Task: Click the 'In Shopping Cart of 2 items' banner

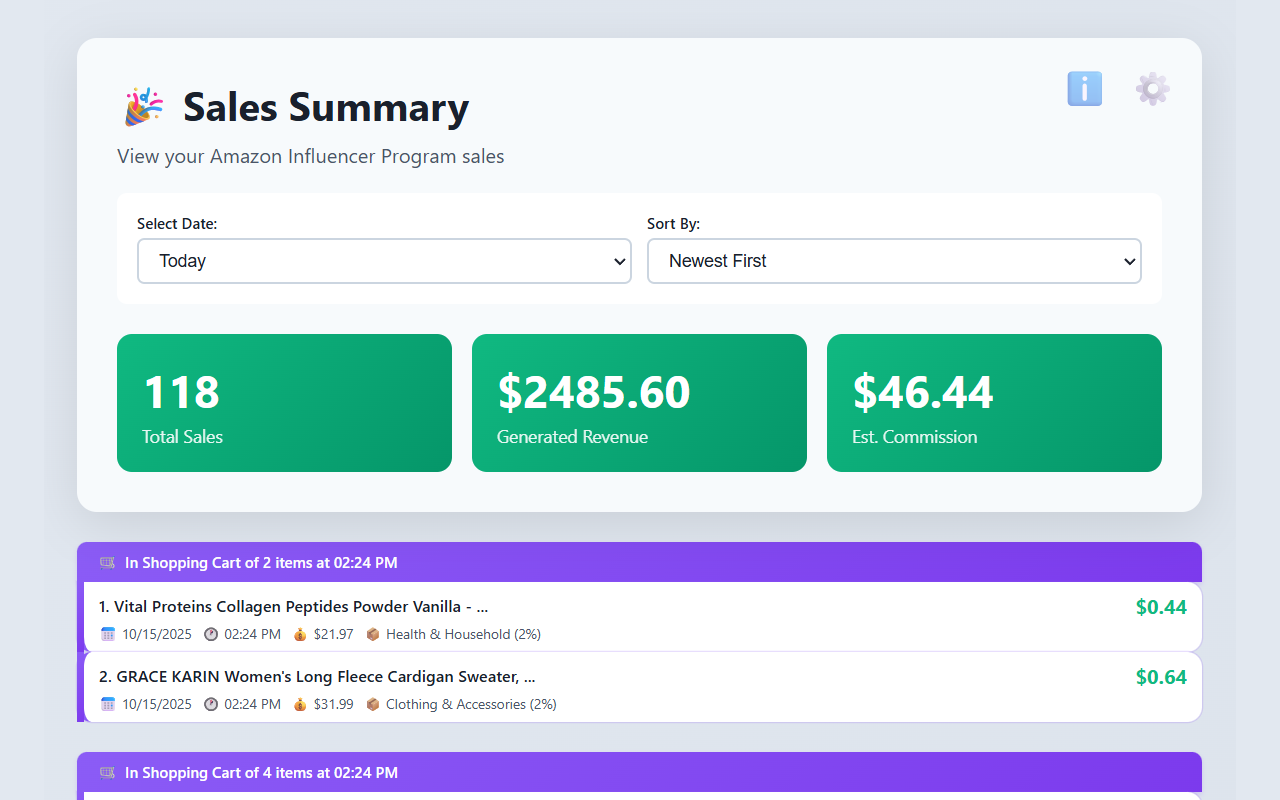Action: (260, 563)
